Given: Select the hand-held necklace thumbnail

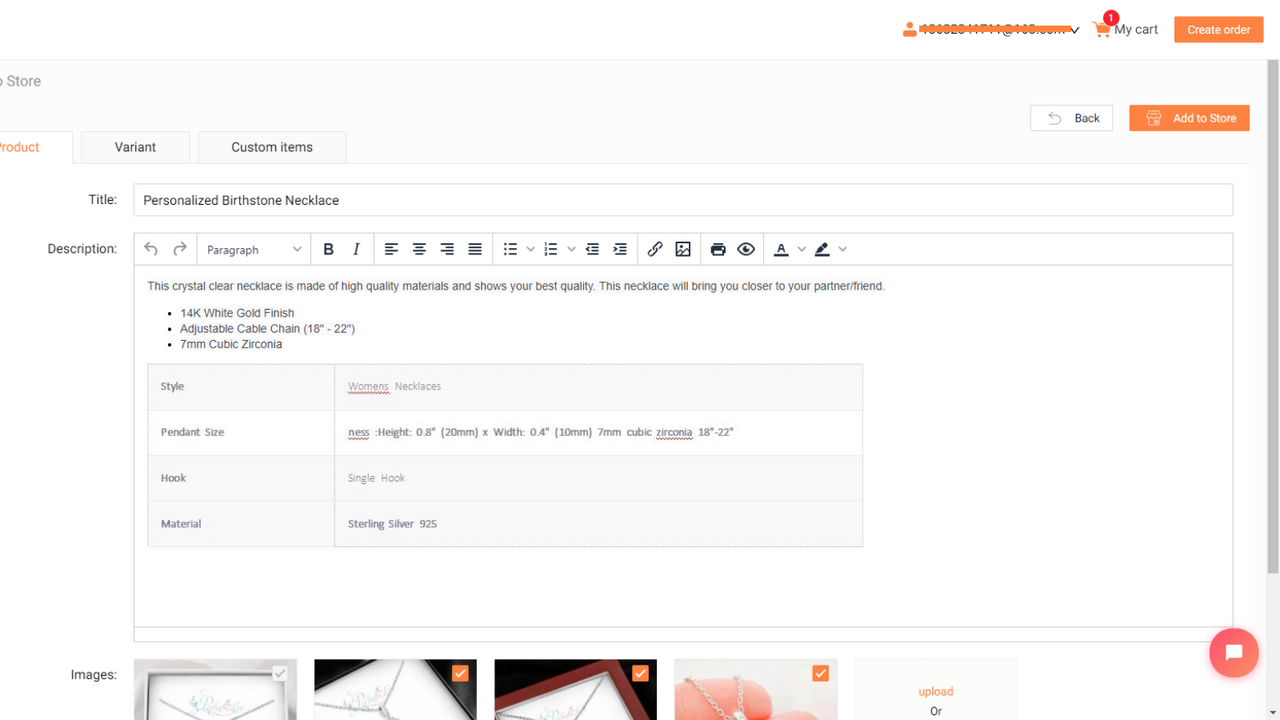Looking at the screenshot, I should [x=755, y=690].
